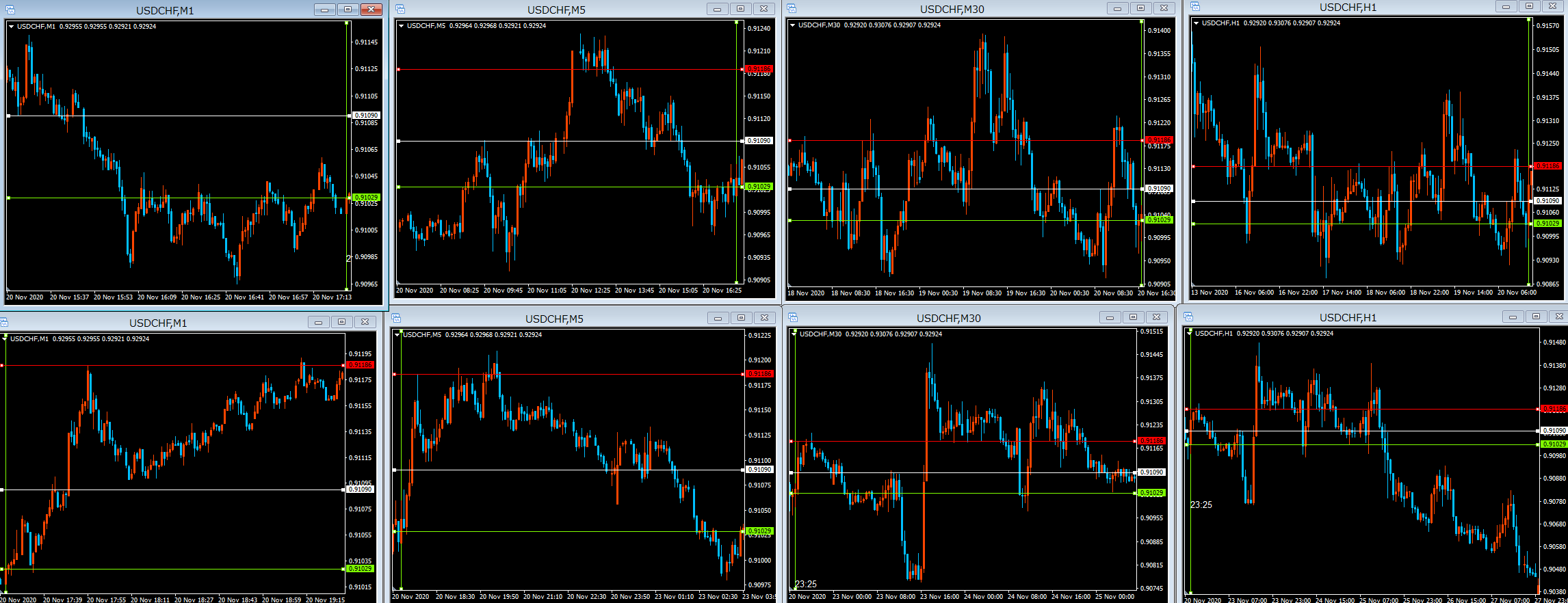Click white 0.91090 price label in upper M5 chart
The image size is (1568, 603).
tap(758, 141)
